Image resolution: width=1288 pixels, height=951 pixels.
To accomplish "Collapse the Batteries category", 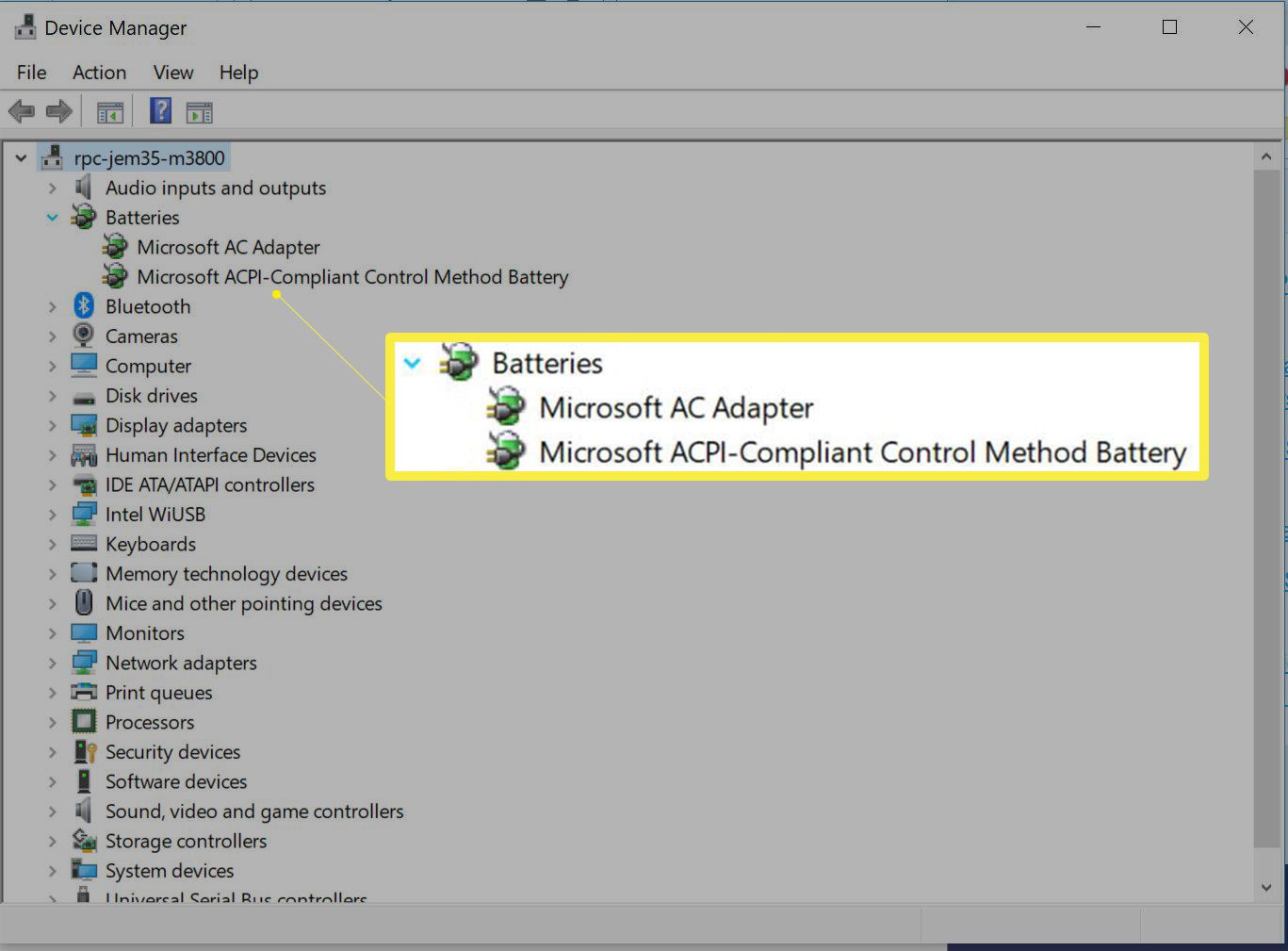I will click(x=52, y=217).
